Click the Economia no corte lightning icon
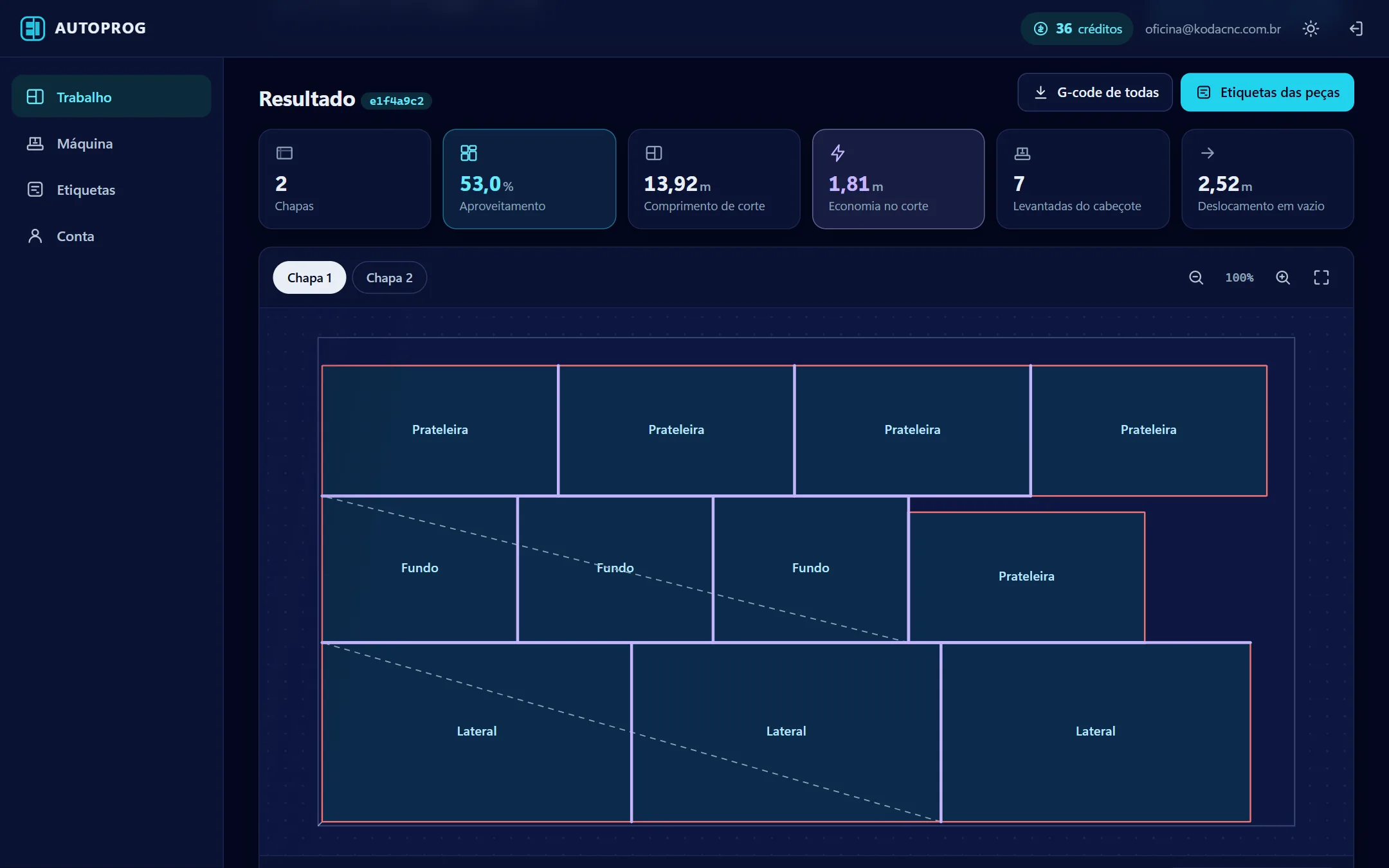This screenshot has width=1389, height=868. (x=837, y=153)
